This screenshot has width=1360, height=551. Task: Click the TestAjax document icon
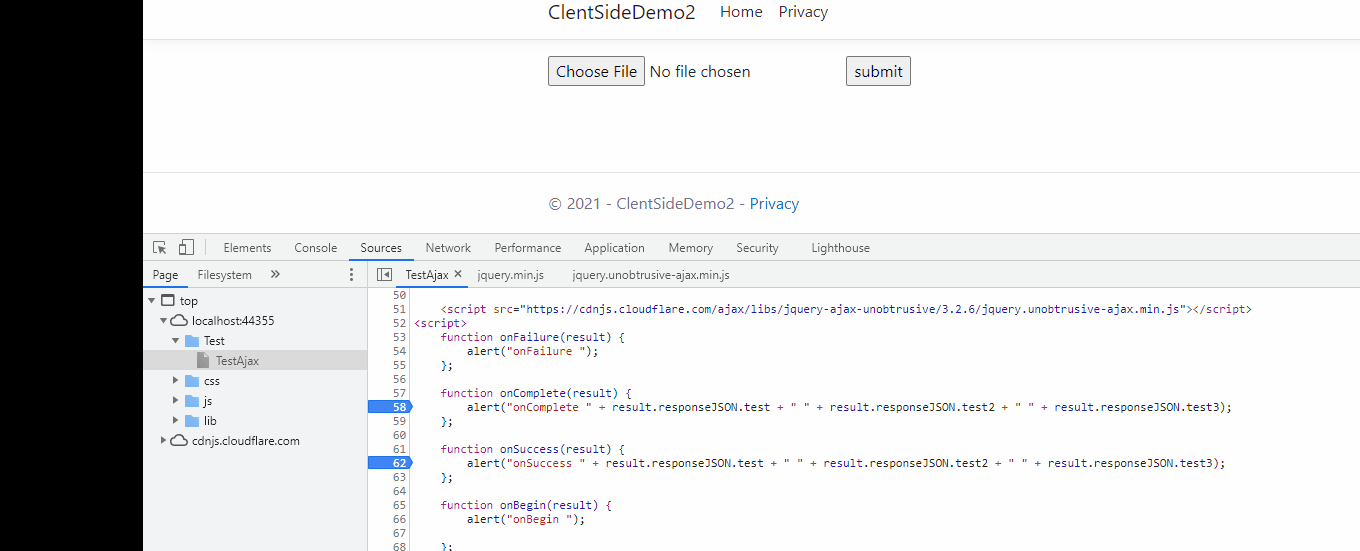tap(204, 360)
